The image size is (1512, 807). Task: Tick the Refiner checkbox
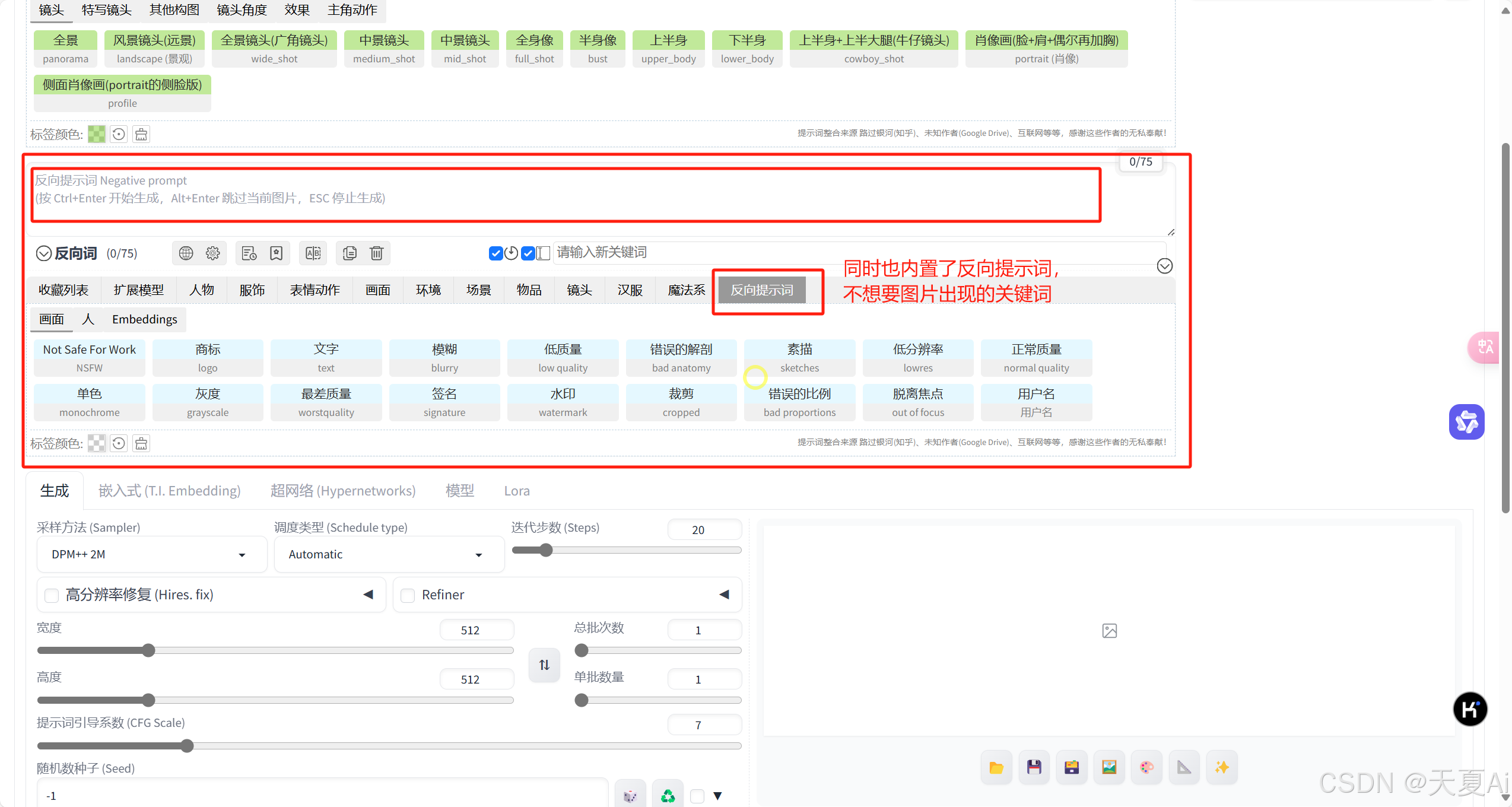pyautogui.click(x=408, y=595)
